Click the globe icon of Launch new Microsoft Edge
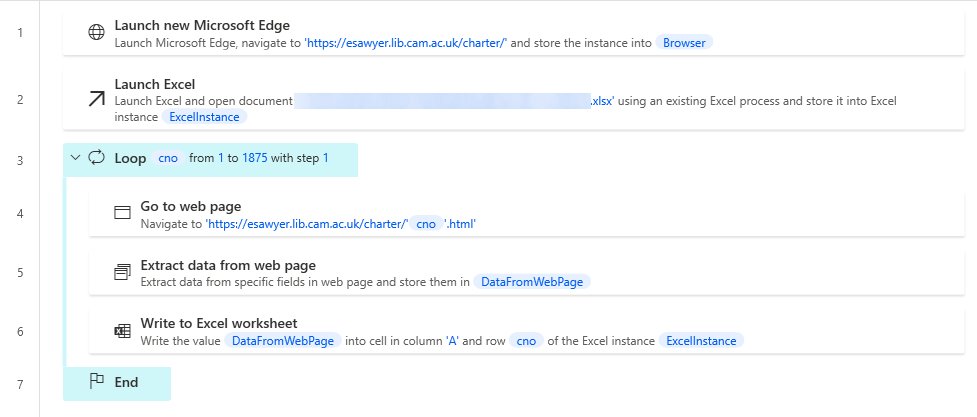This screenshot has height=417, width=977. (x=96, y=33)
